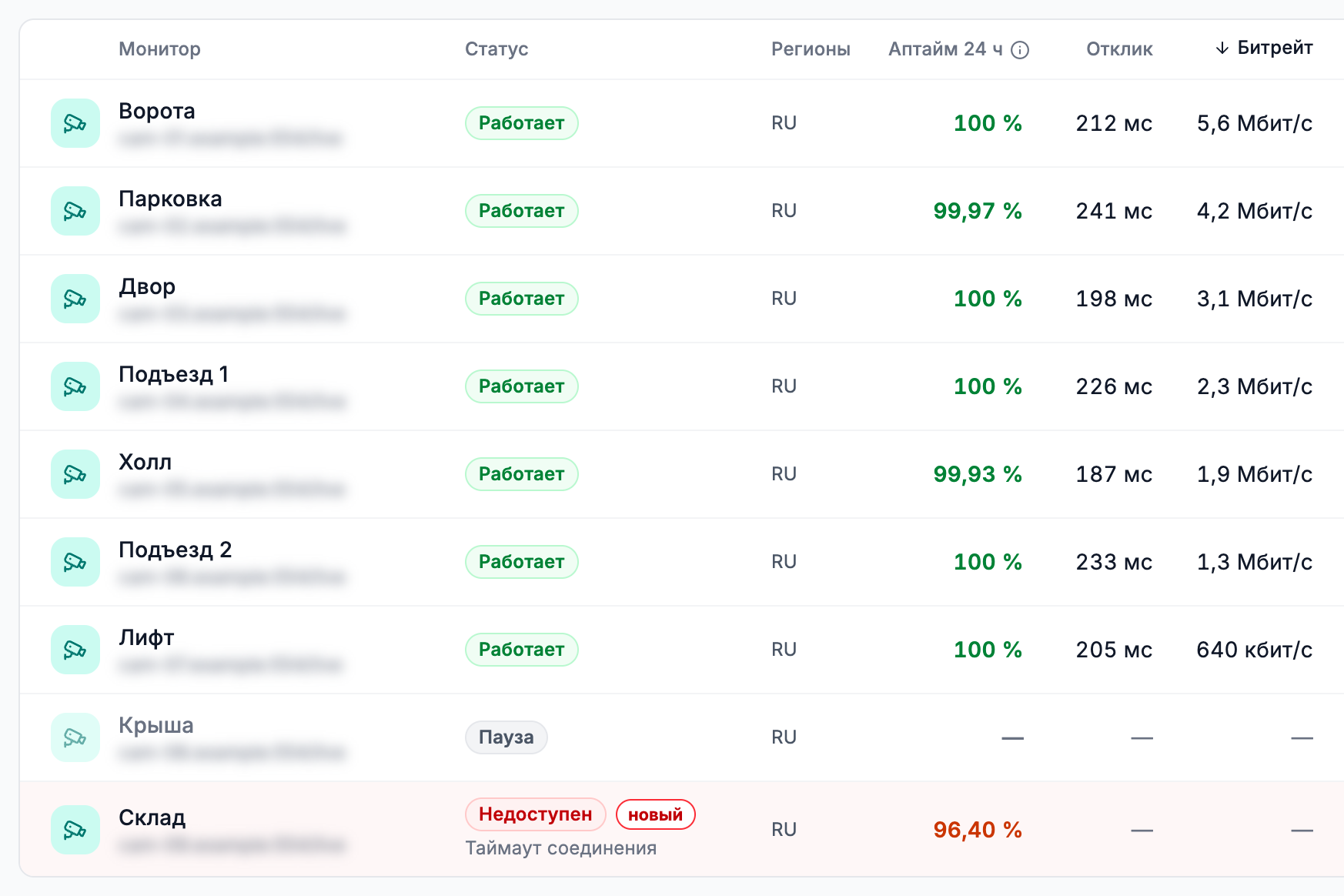Click the новый badge on Склад
1344x896 pixels.
655,814
